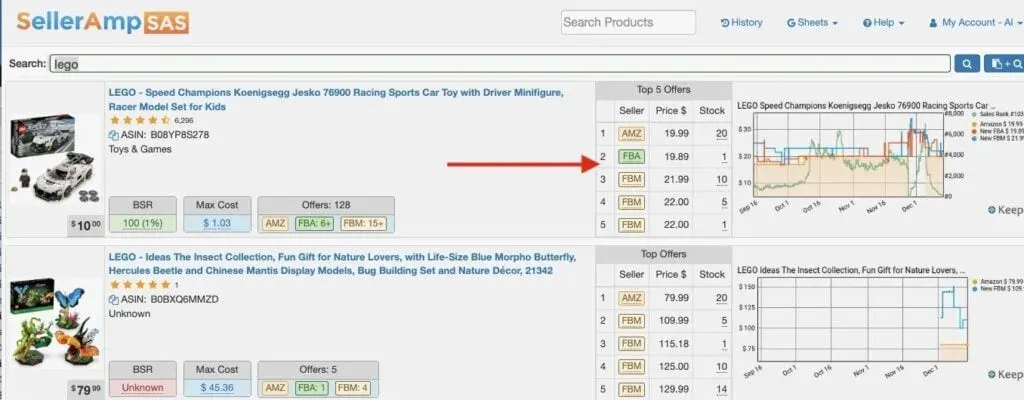Viewport: 1024px width, 400px height.
Task: Click Max Cost value $ 1.03
Action: tap(217, 223)
